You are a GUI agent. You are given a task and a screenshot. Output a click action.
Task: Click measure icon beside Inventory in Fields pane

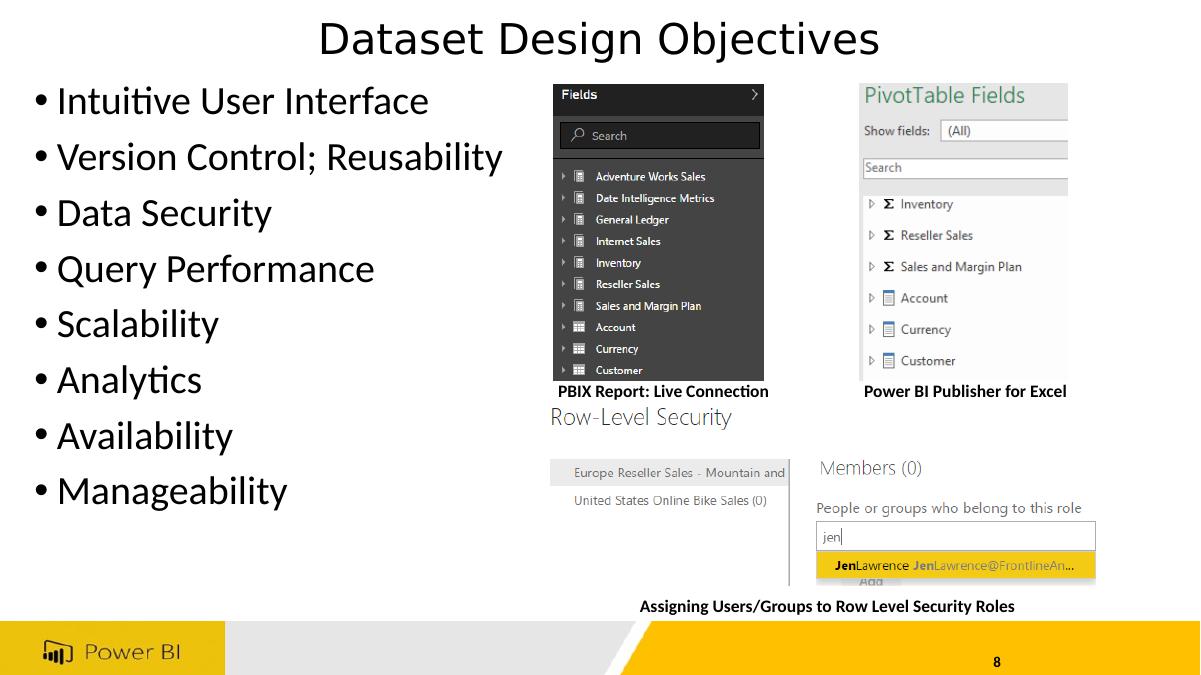(x=579, y=263)
